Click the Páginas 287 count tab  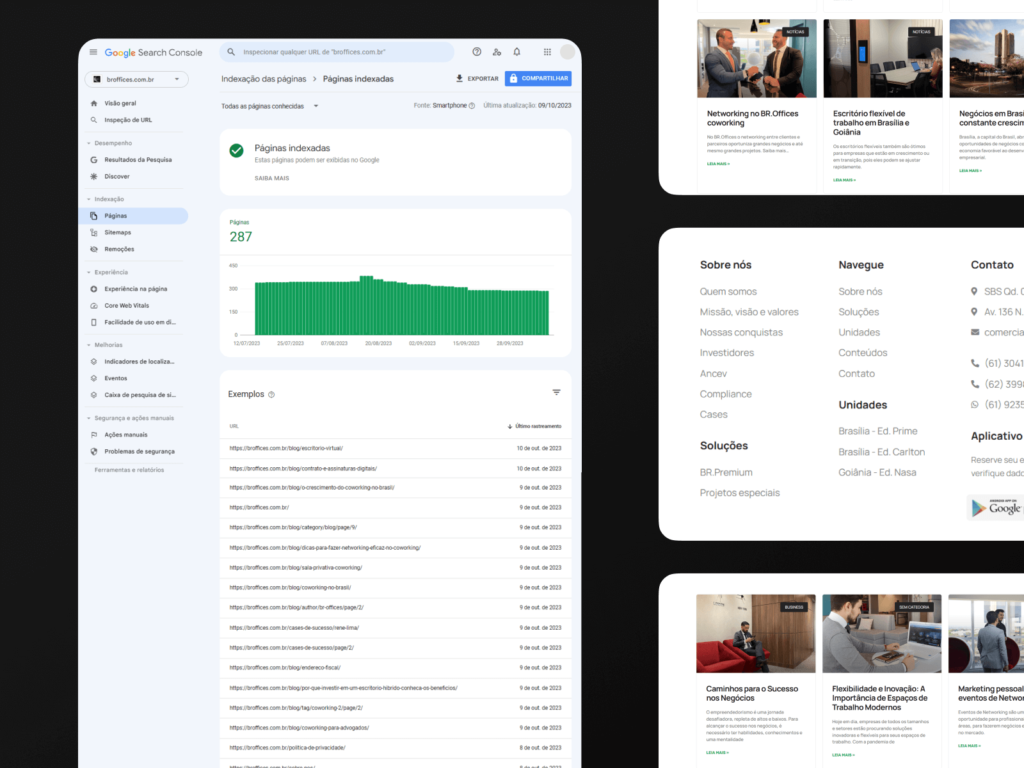click(240, 232)
